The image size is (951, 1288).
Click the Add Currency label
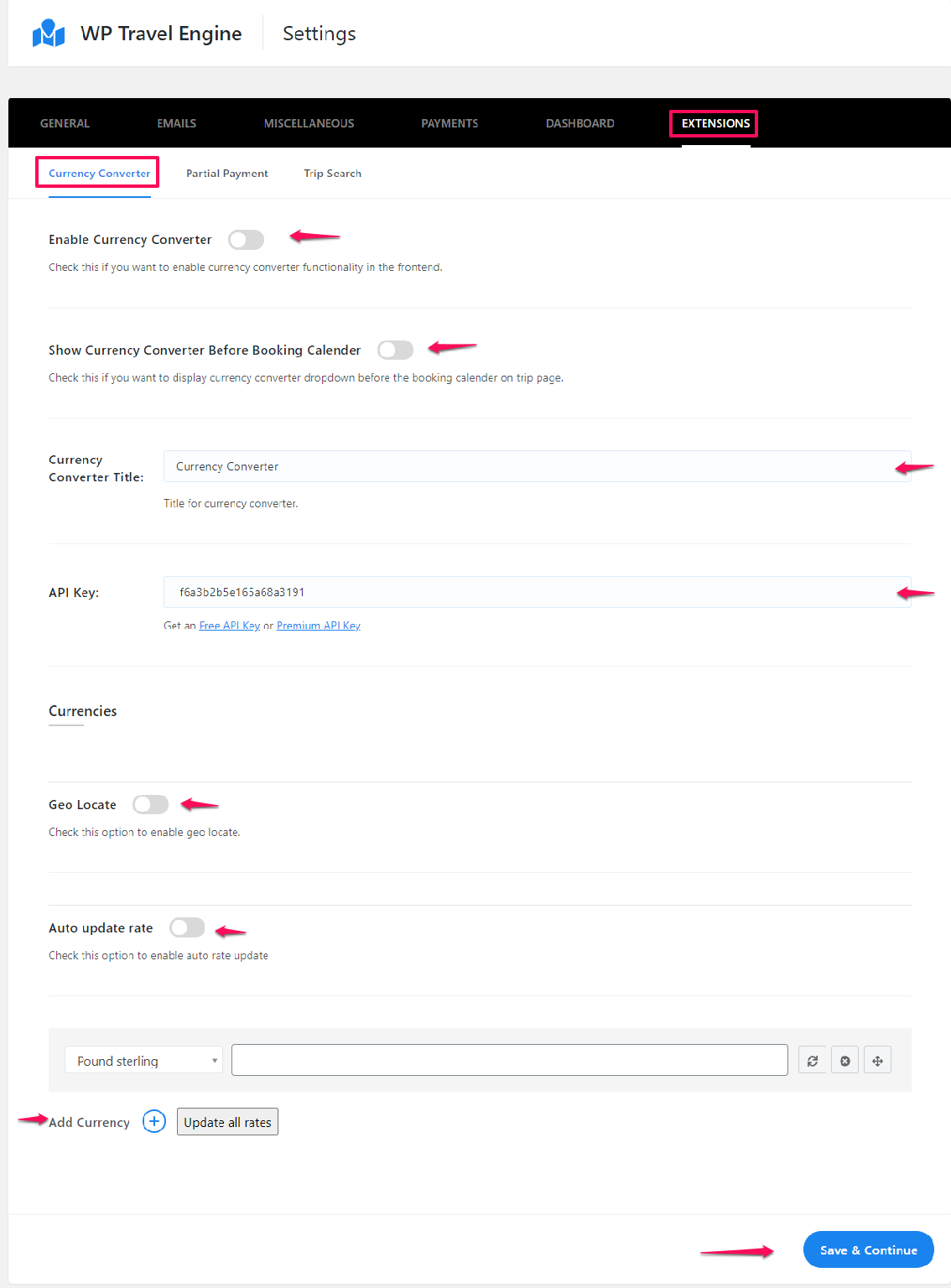click(x=89, y=1122)
